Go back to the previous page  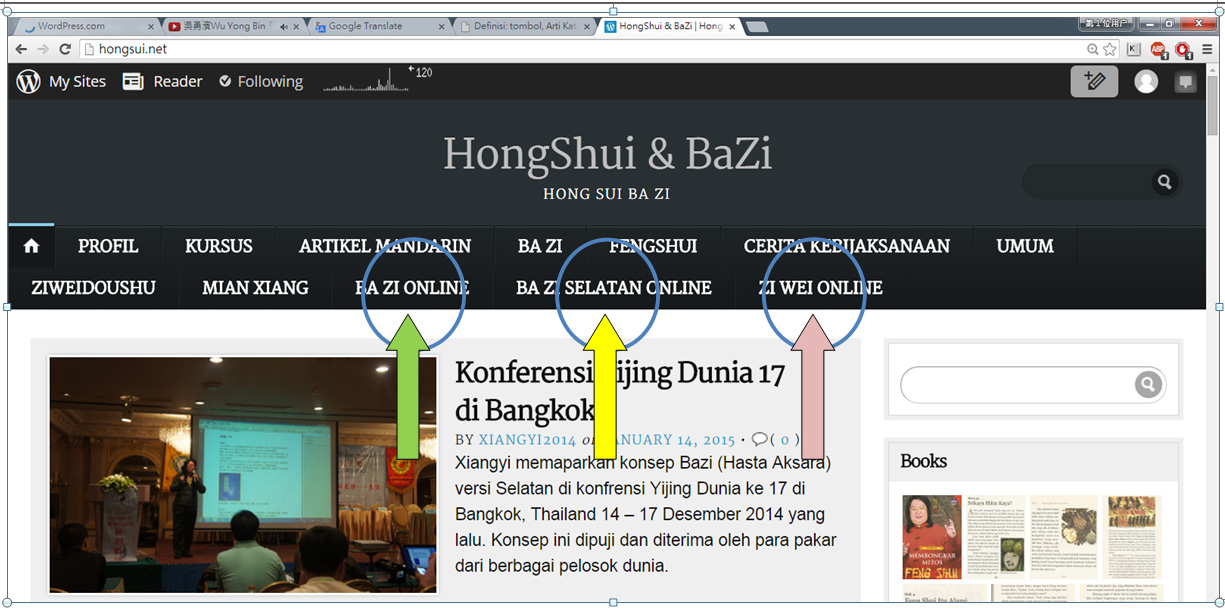[21, 48]
